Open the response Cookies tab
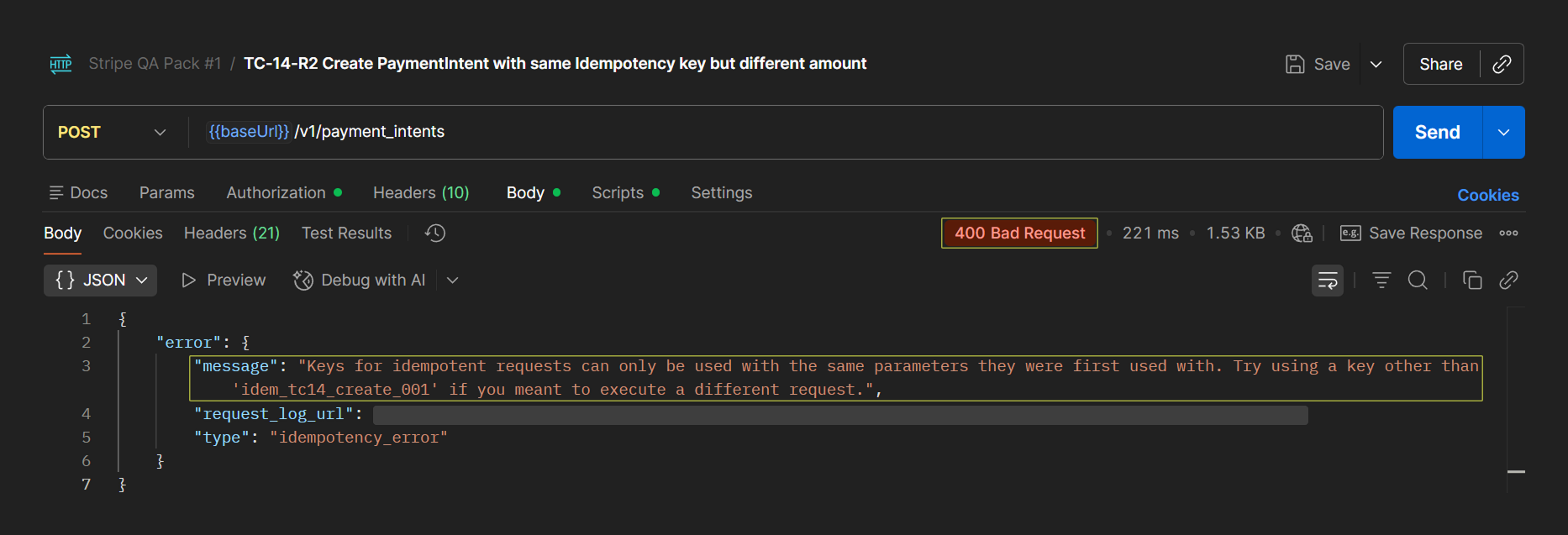Screen dimensions: 1568x535 click(x=133, y=233)
